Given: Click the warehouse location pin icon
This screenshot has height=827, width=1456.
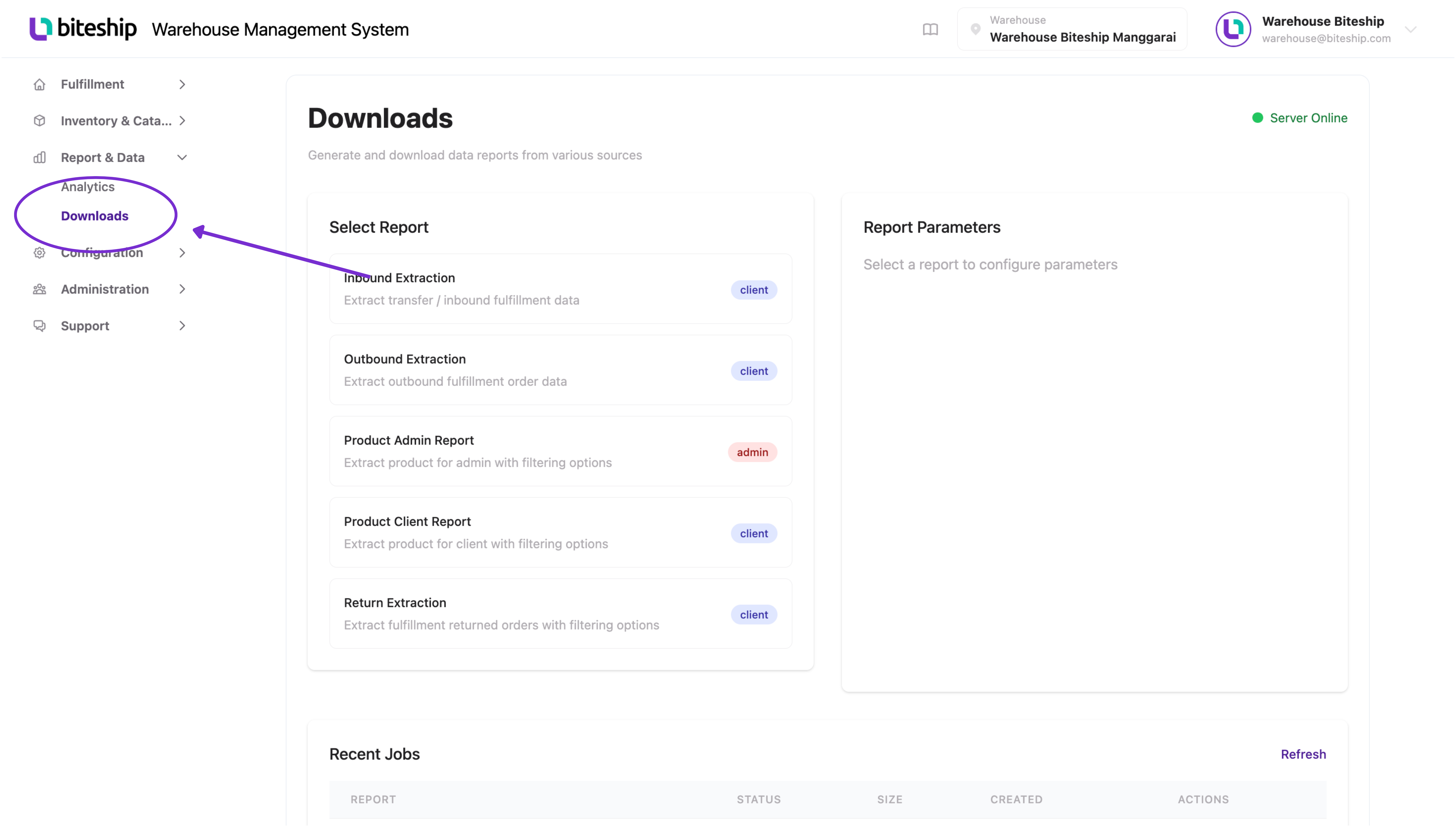Looking at the screenshot, I should (x=975, y=29).
